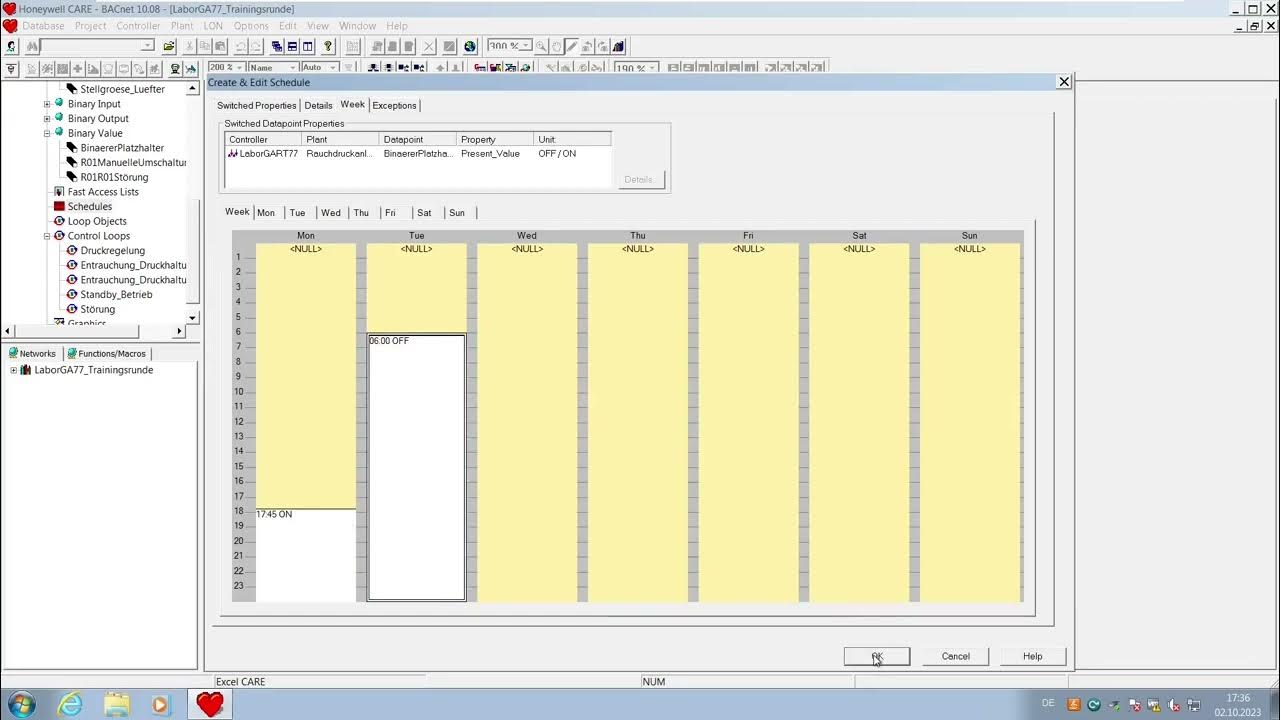This screenshot has height=720, width=1280.
Task: Launch Internet Explorer from the taskbar
Action: pos(70,704)
